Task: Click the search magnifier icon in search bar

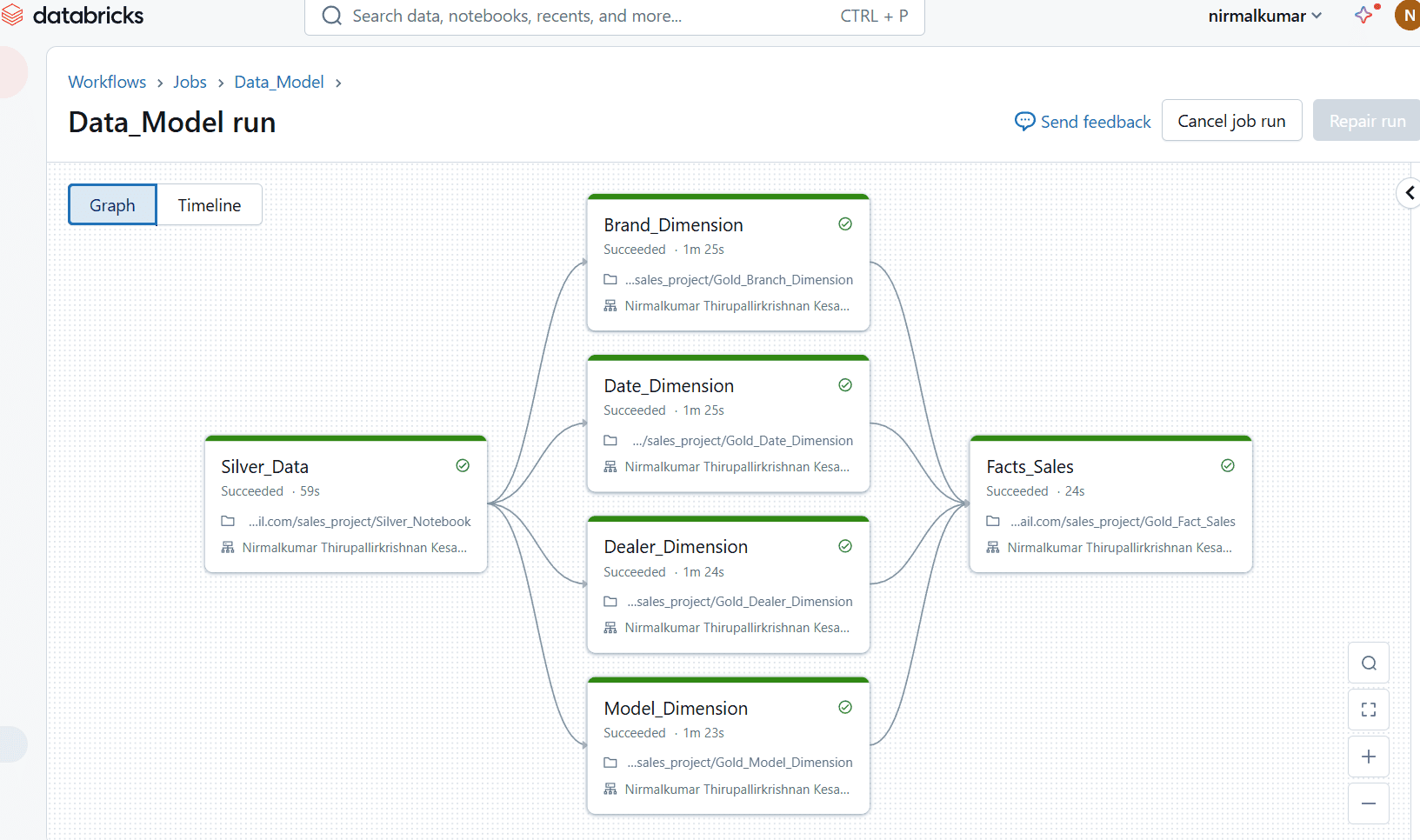Action: click(331, 16)
